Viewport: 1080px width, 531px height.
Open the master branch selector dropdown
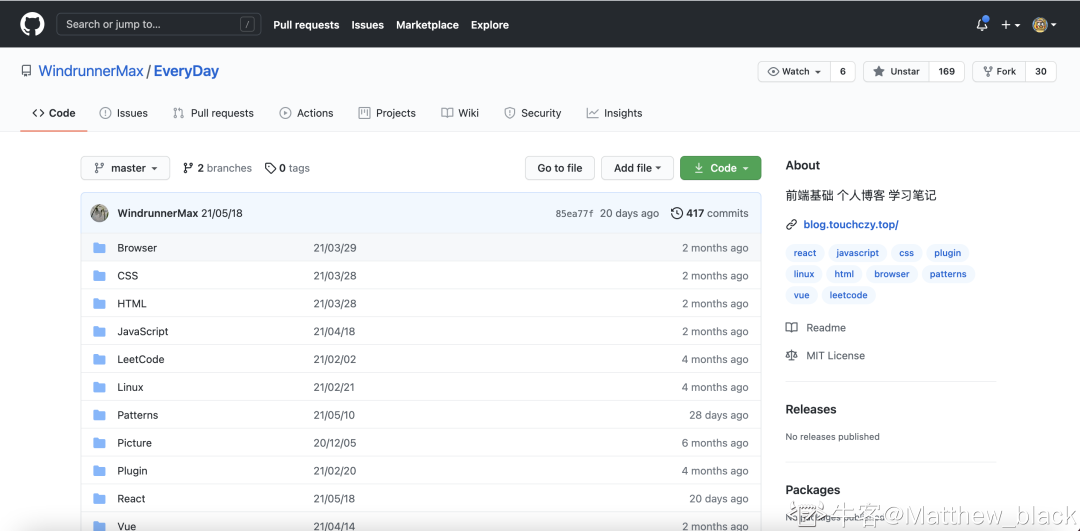pos(125,168)
